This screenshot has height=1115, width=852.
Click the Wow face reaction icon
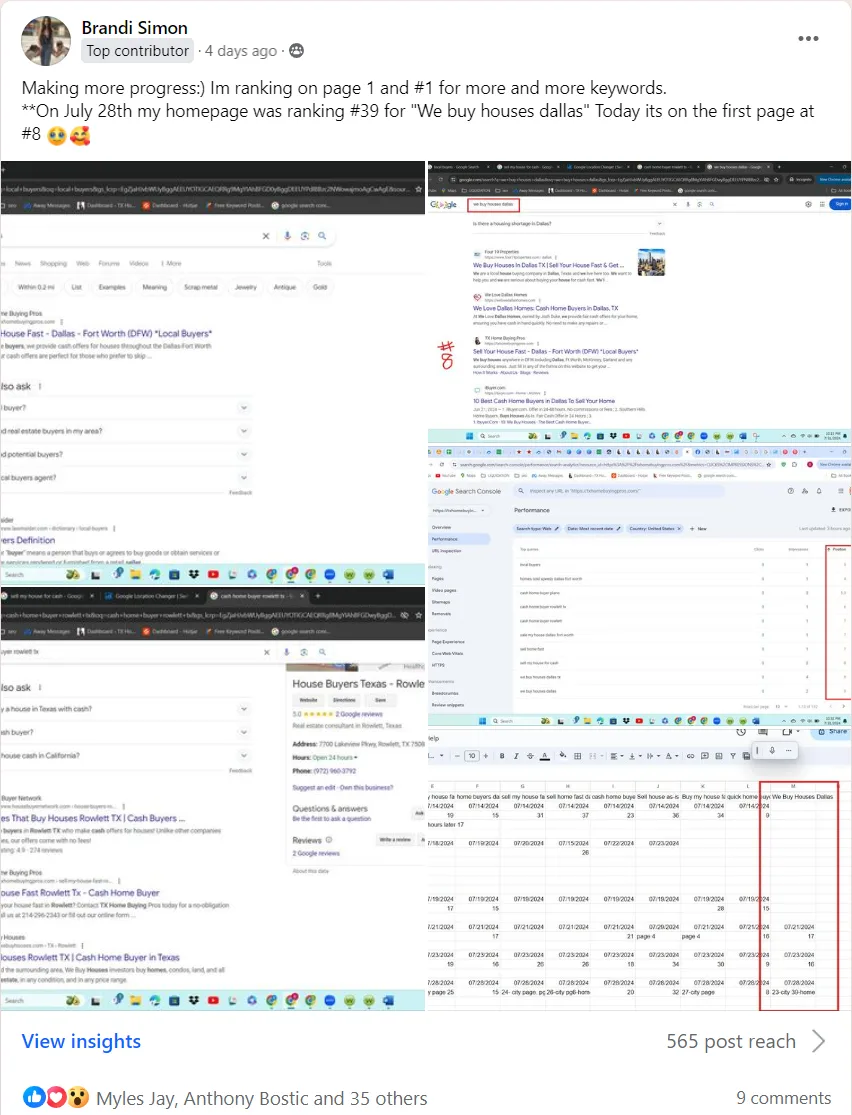(78, 1097)
